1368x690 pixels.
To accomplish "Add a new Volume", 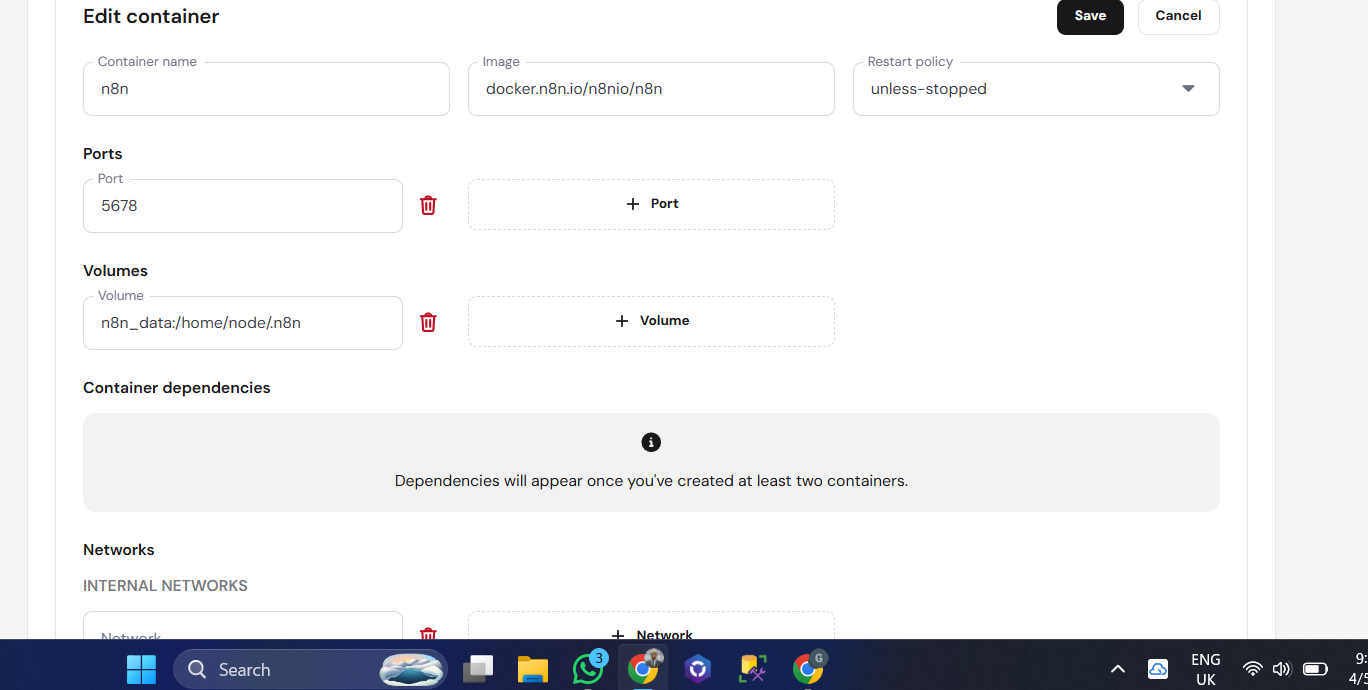I will (x=651, y=321).
